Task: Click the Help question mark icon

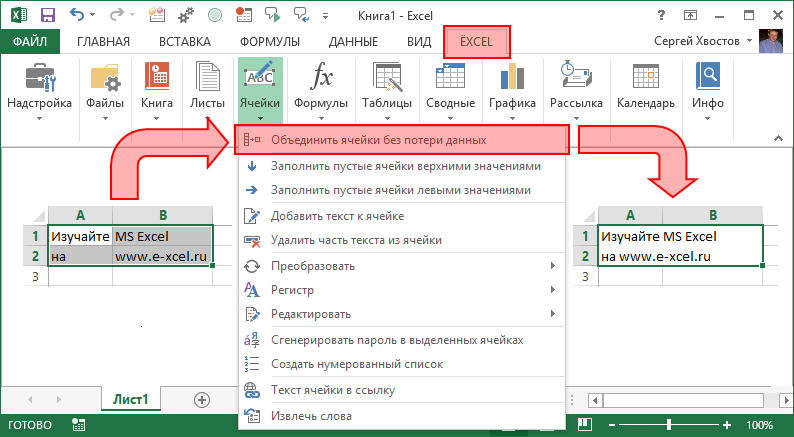Action: tap(661, 15)
